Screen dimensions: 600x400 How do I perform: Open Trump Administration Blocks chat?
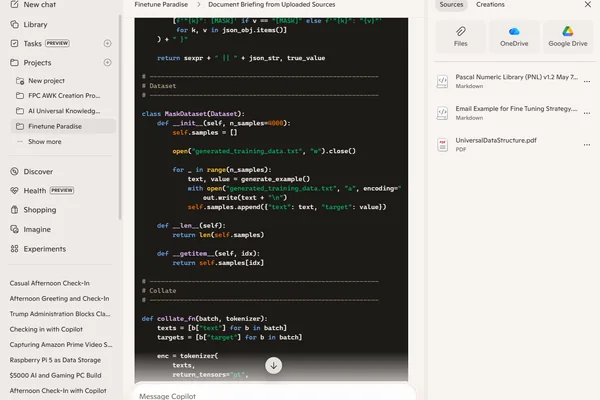[60, 314]
